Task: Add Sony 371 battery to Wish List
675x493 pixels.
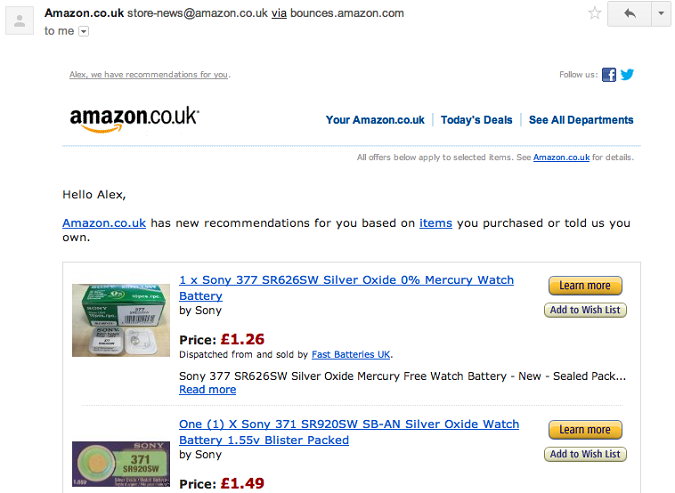Action: [585, 454]
